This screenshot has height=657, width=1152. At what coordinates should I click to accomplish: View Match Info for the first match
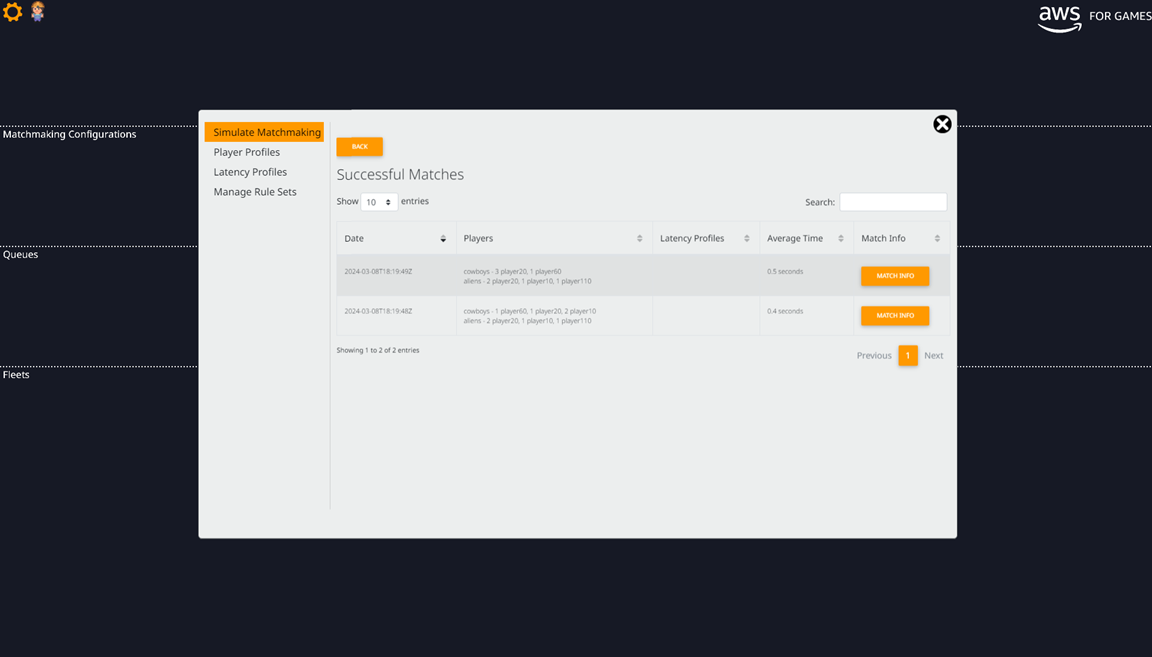[894, 275]
